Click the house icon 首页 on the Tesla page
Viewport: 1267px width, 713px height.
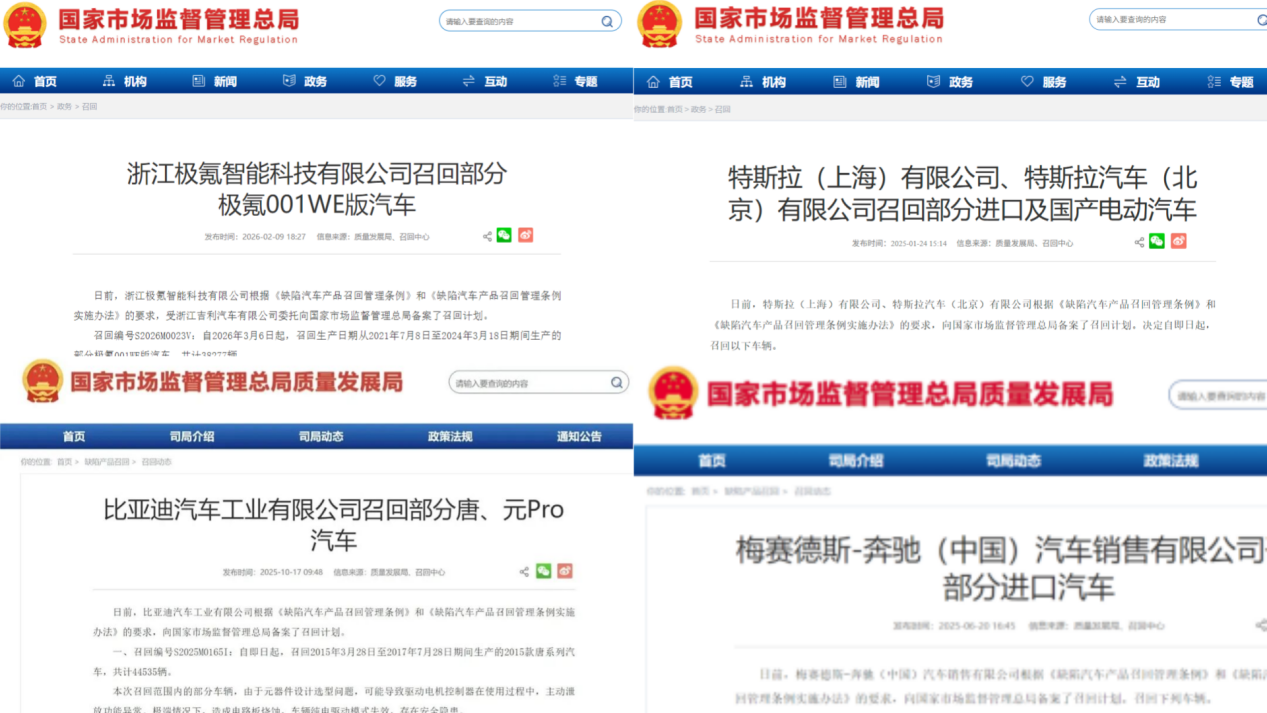[670, 82]
